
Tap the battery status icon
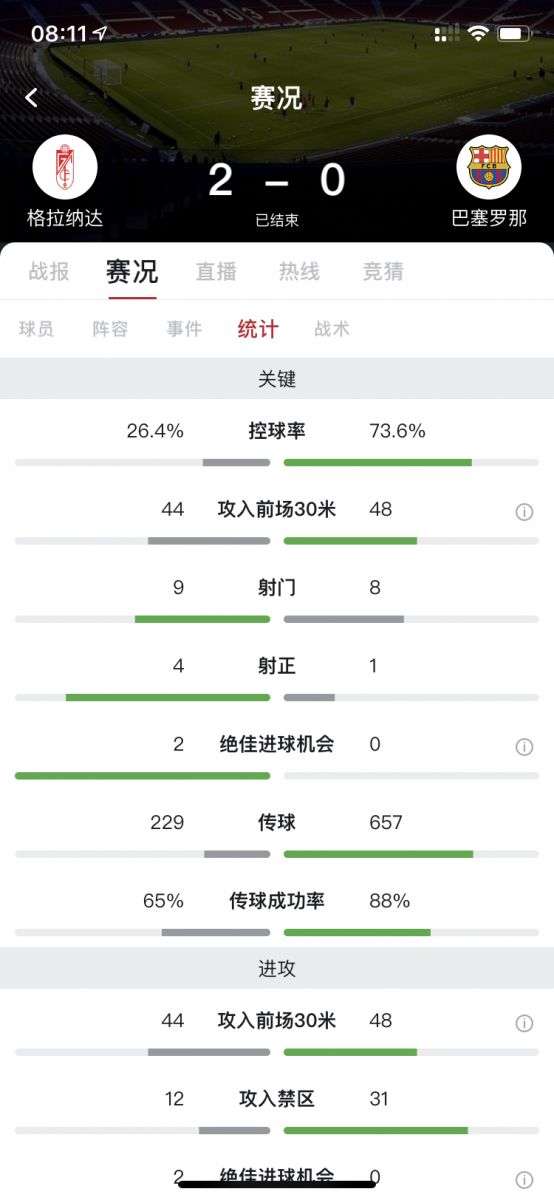point(514,34)
